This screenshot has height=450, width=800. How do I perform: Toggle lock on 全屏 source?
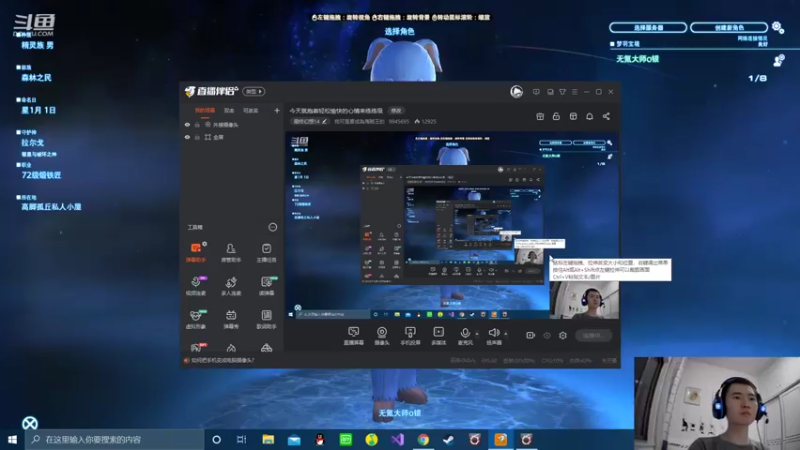[197, 137]
